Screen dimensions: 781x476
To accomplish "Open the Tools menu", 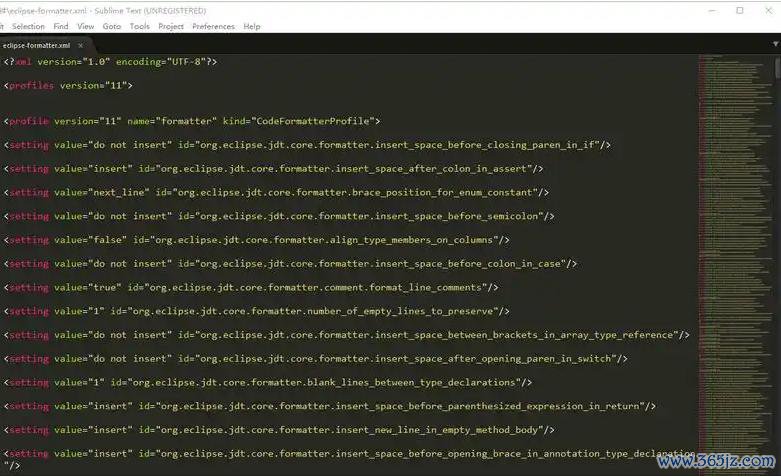I will point(140,26).
